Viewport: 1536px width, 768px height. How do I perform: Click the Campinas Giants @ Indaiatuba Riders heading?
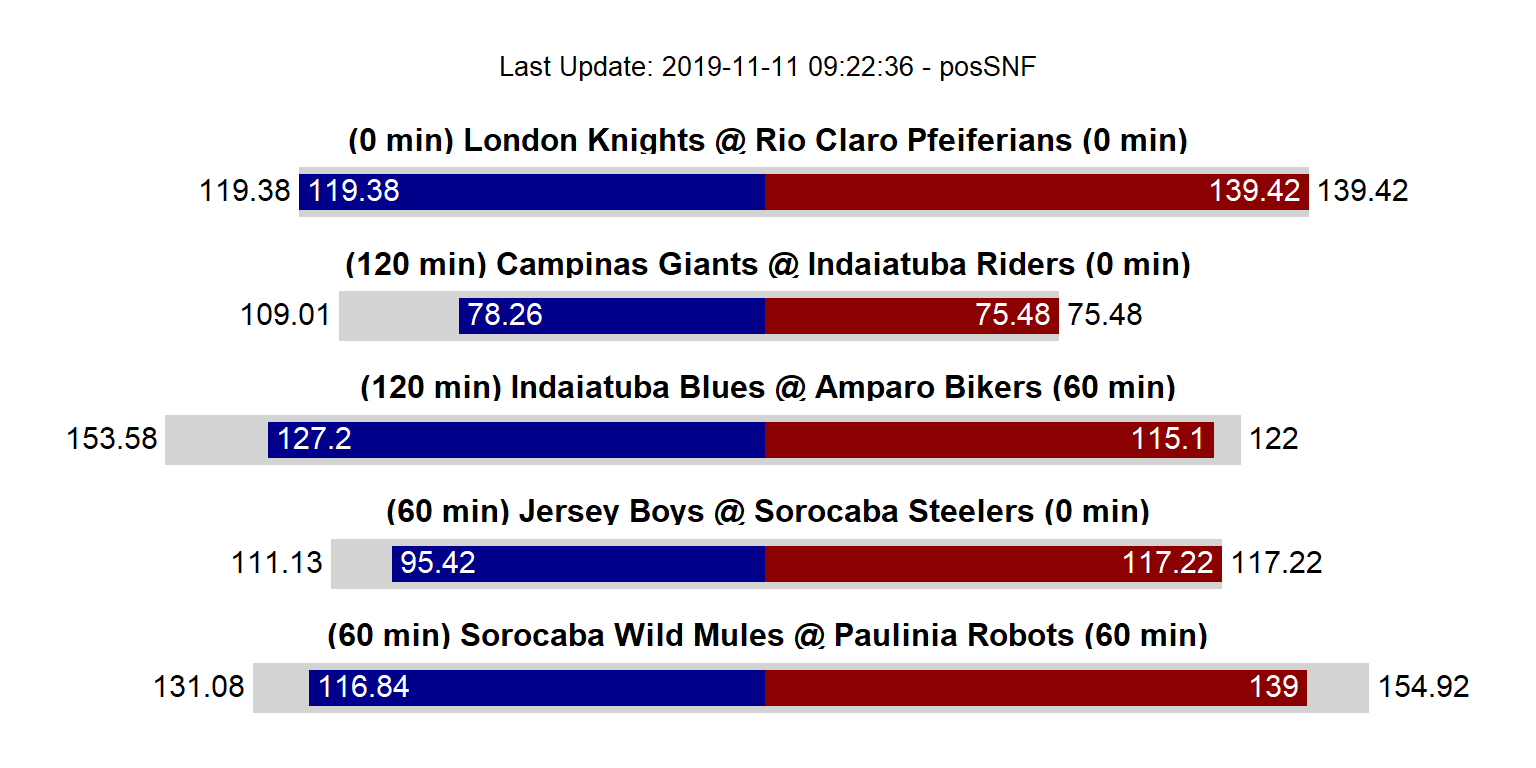767,264
